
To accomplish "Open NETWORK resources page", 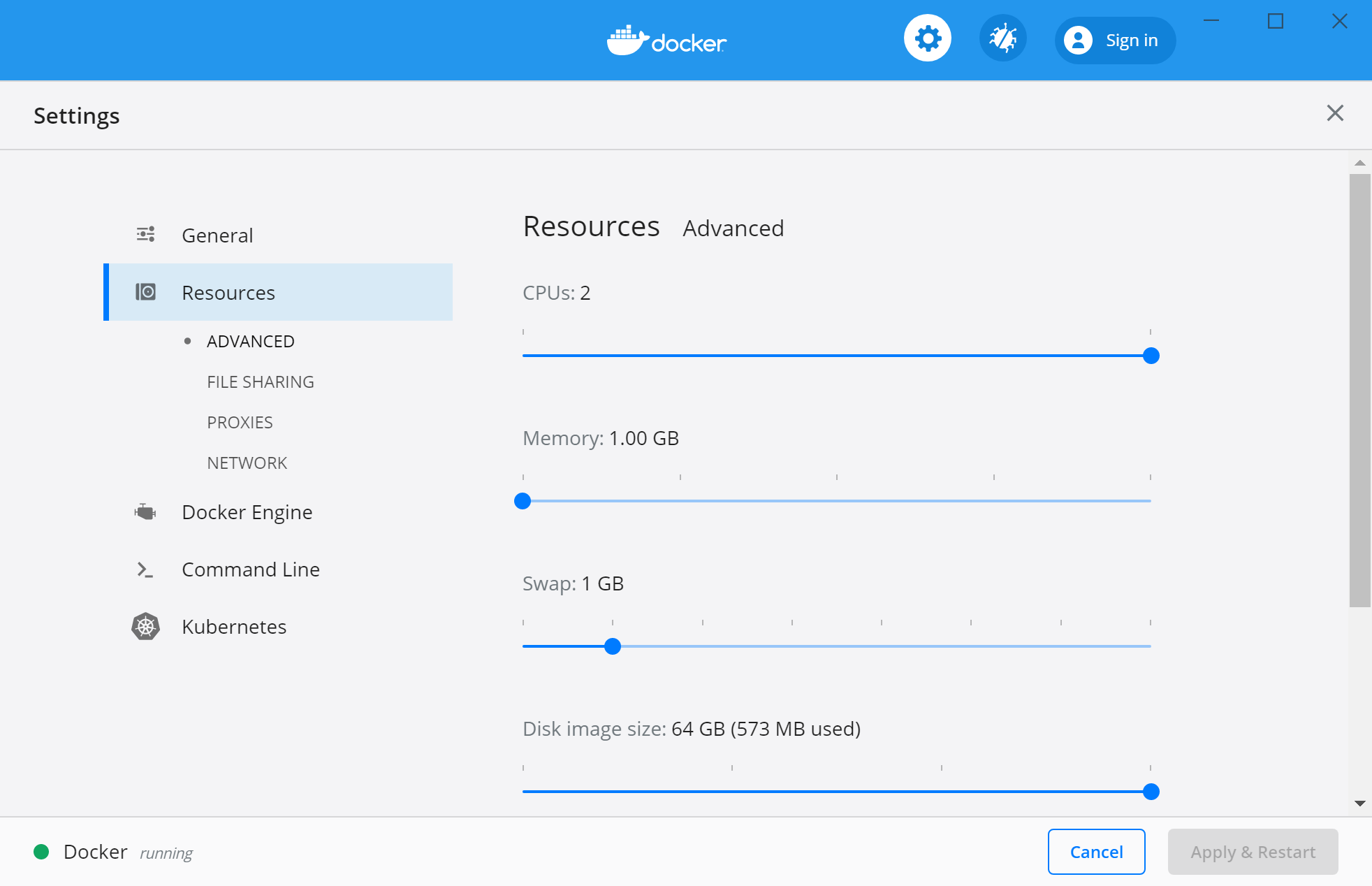I will (247, 463).
